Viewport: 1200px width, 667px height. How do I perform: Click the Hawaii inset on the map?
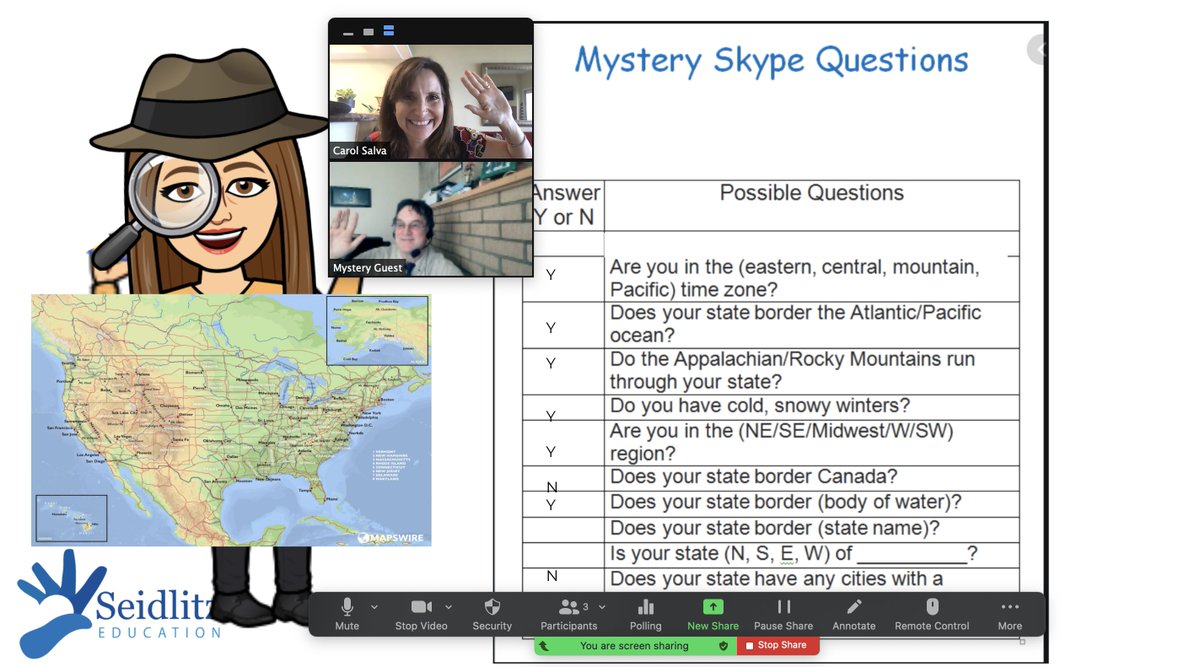[x=71, y=518]
